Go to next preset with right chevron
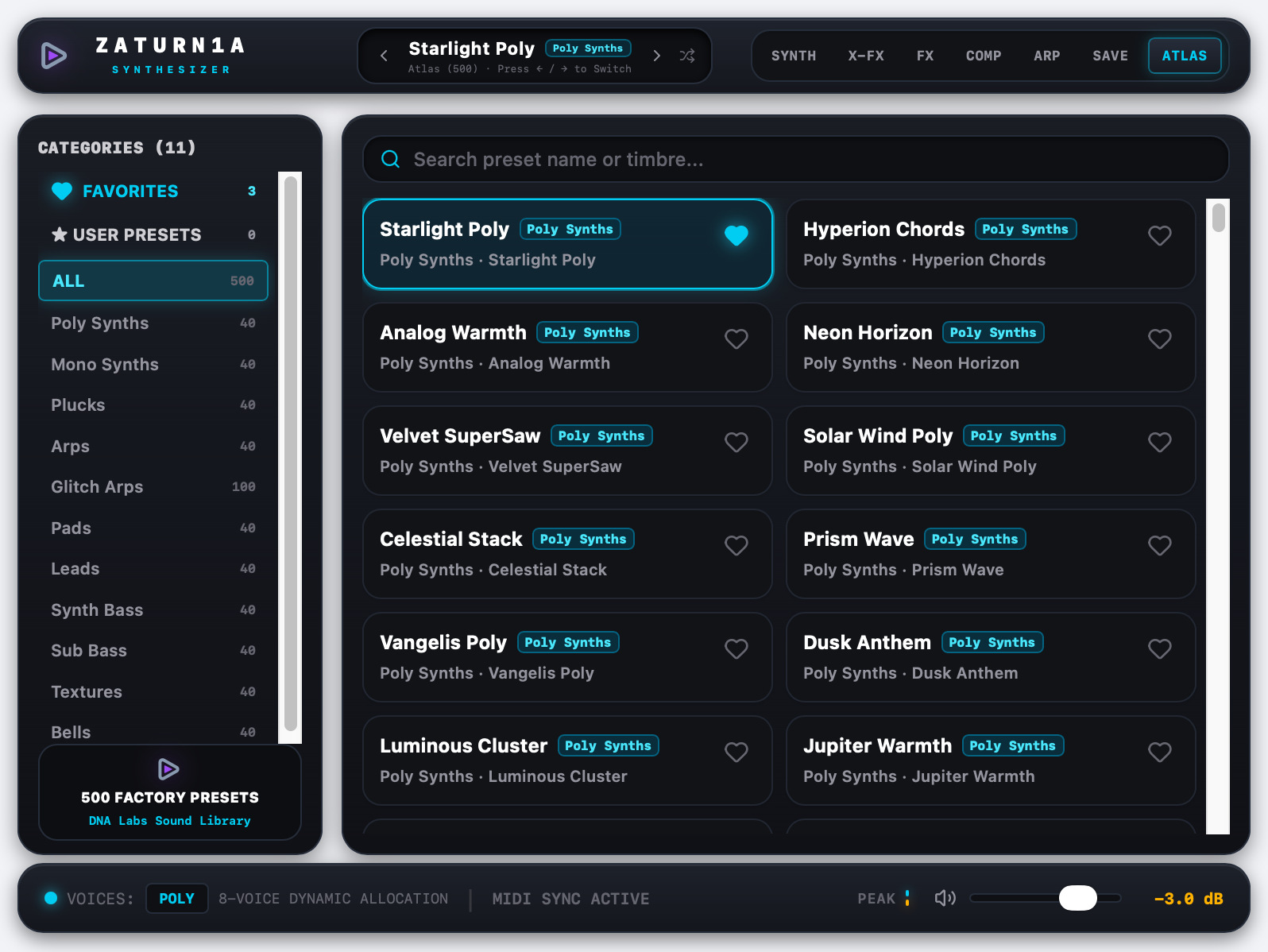This screenshot has height=952, width=1268. (x=656, y=56)
